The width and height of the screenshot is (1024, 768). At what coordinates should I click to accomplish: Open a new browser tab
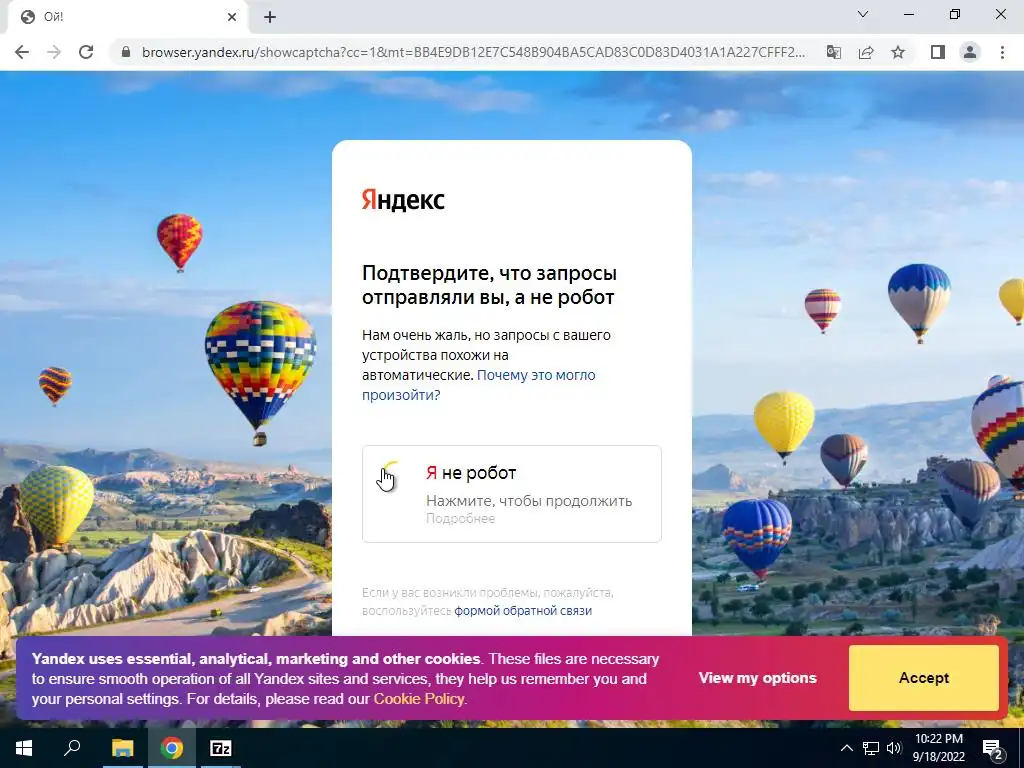[x=270, y=18]
